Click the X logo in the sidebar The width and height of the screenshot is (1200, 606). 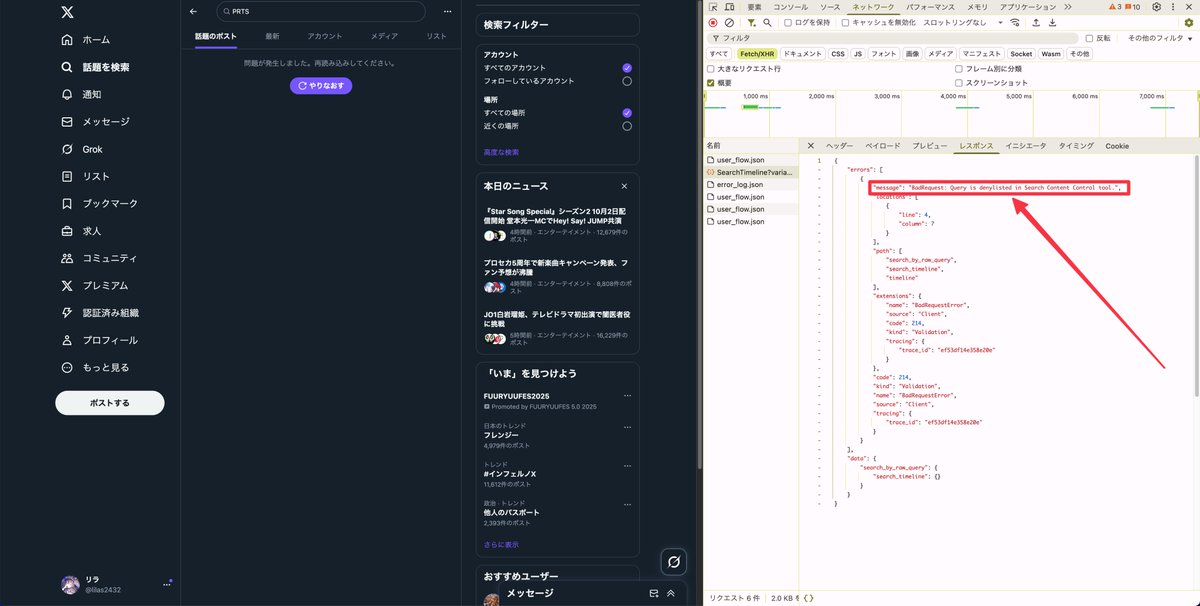tap(67, 12)
